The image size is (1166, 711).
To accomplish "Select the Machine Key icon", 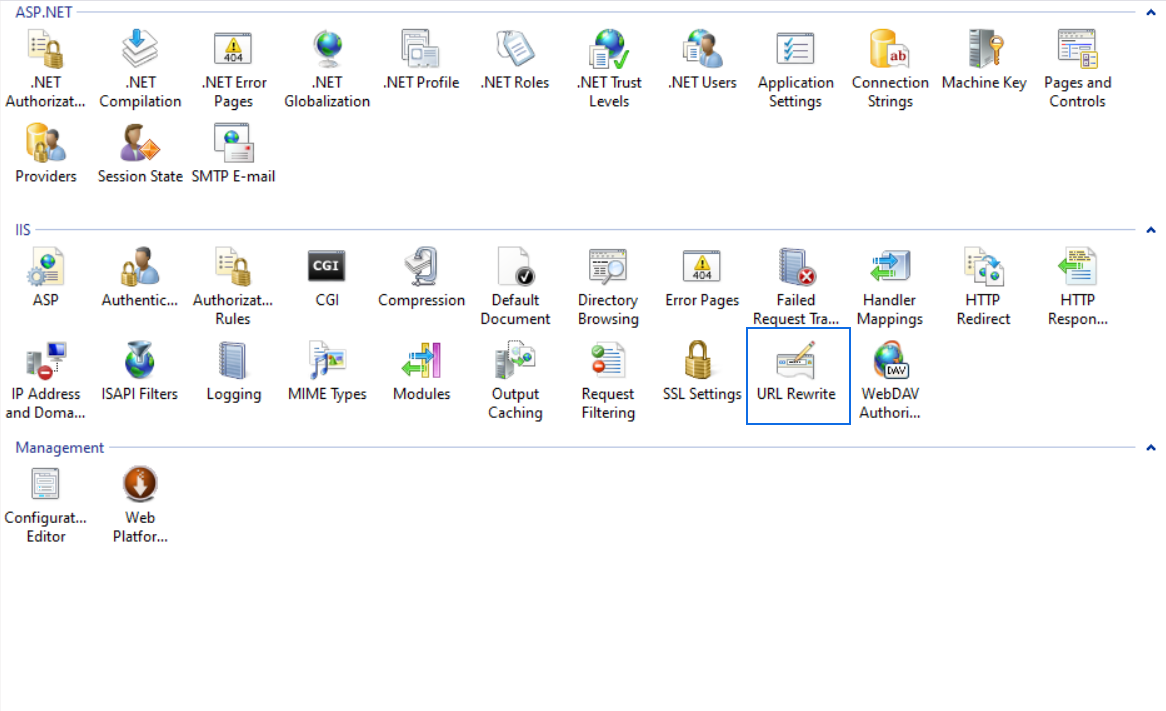I will click(984, 49).
